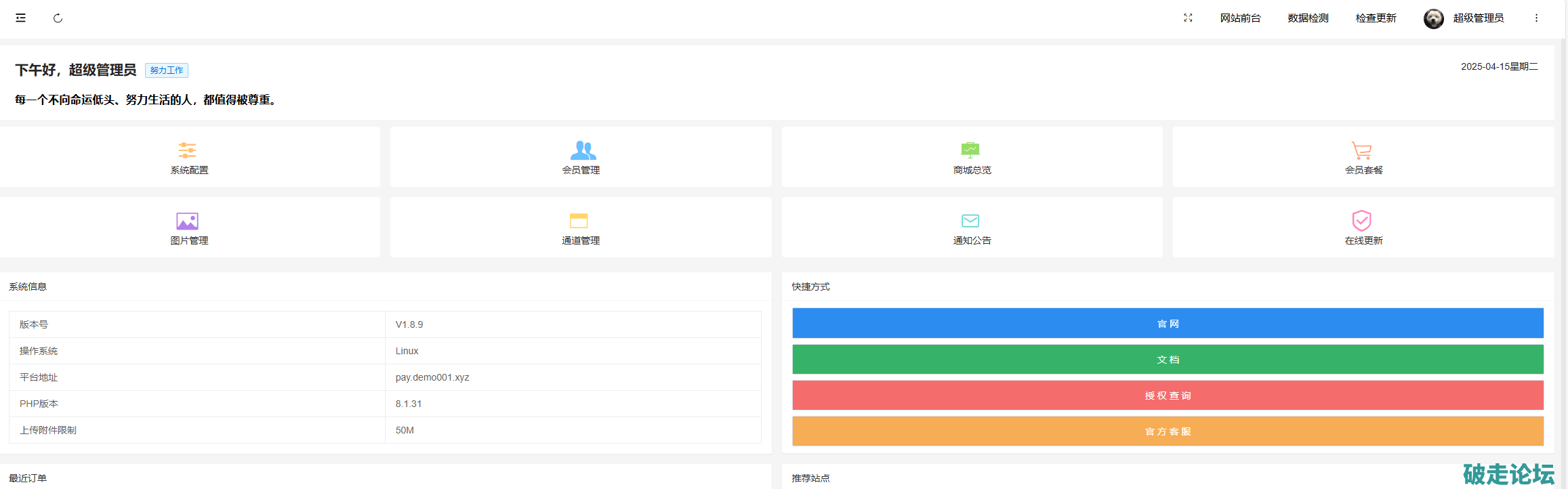Click the refresh page icon
Image resolution: width=1568 pixels, height=489 pixels.
(58, 18)
